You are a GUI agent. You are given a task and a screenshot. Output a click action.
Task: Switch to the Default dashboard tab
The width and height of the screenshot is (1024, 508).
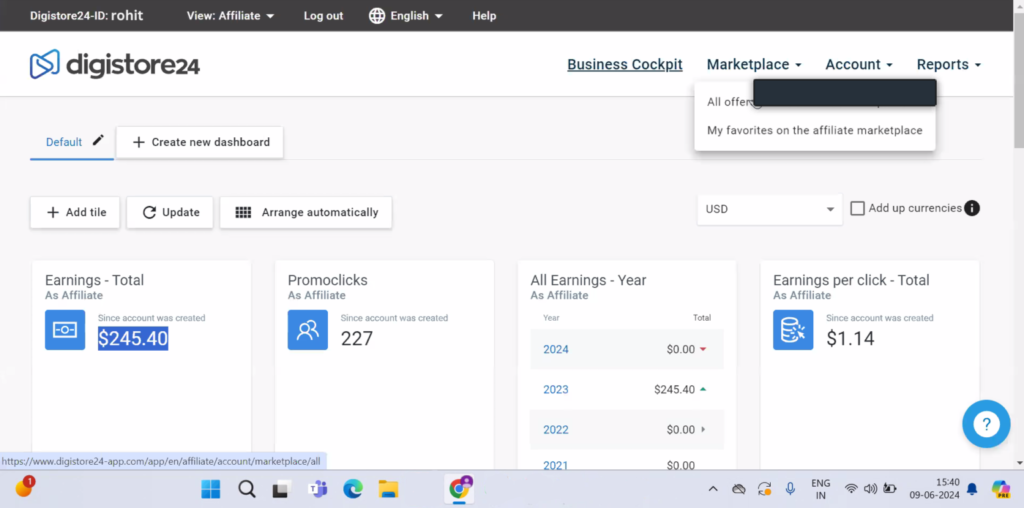[64, 142]
